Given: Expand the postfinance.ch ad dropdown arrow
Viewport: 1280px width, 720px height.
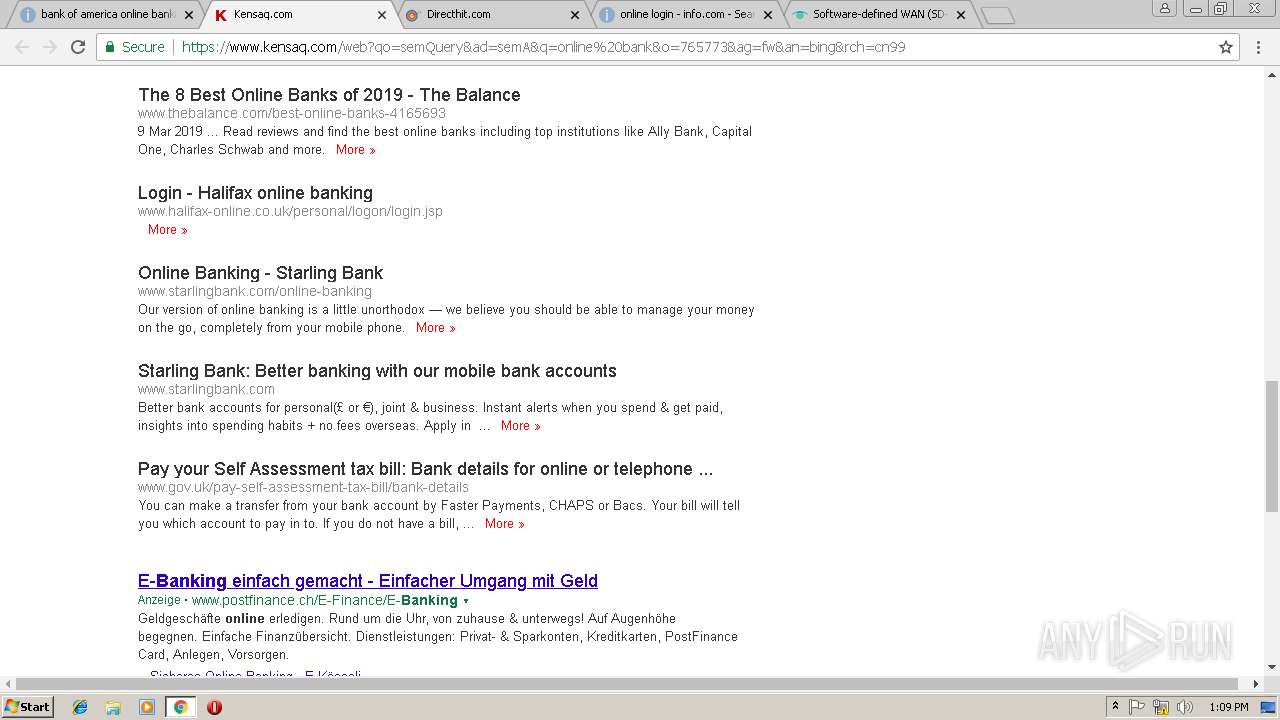Looking at the screenshot, I should coord(466,601).
